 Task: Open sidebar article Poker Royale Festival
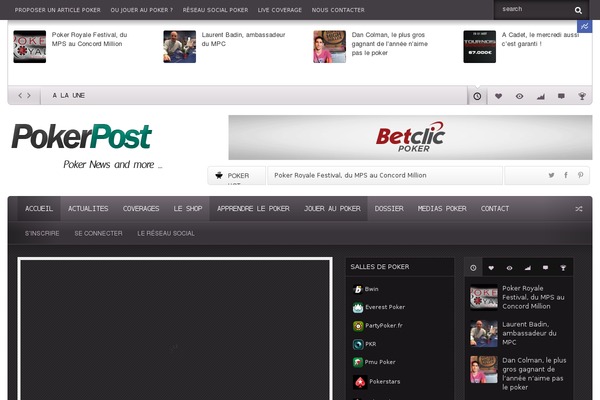533,297
